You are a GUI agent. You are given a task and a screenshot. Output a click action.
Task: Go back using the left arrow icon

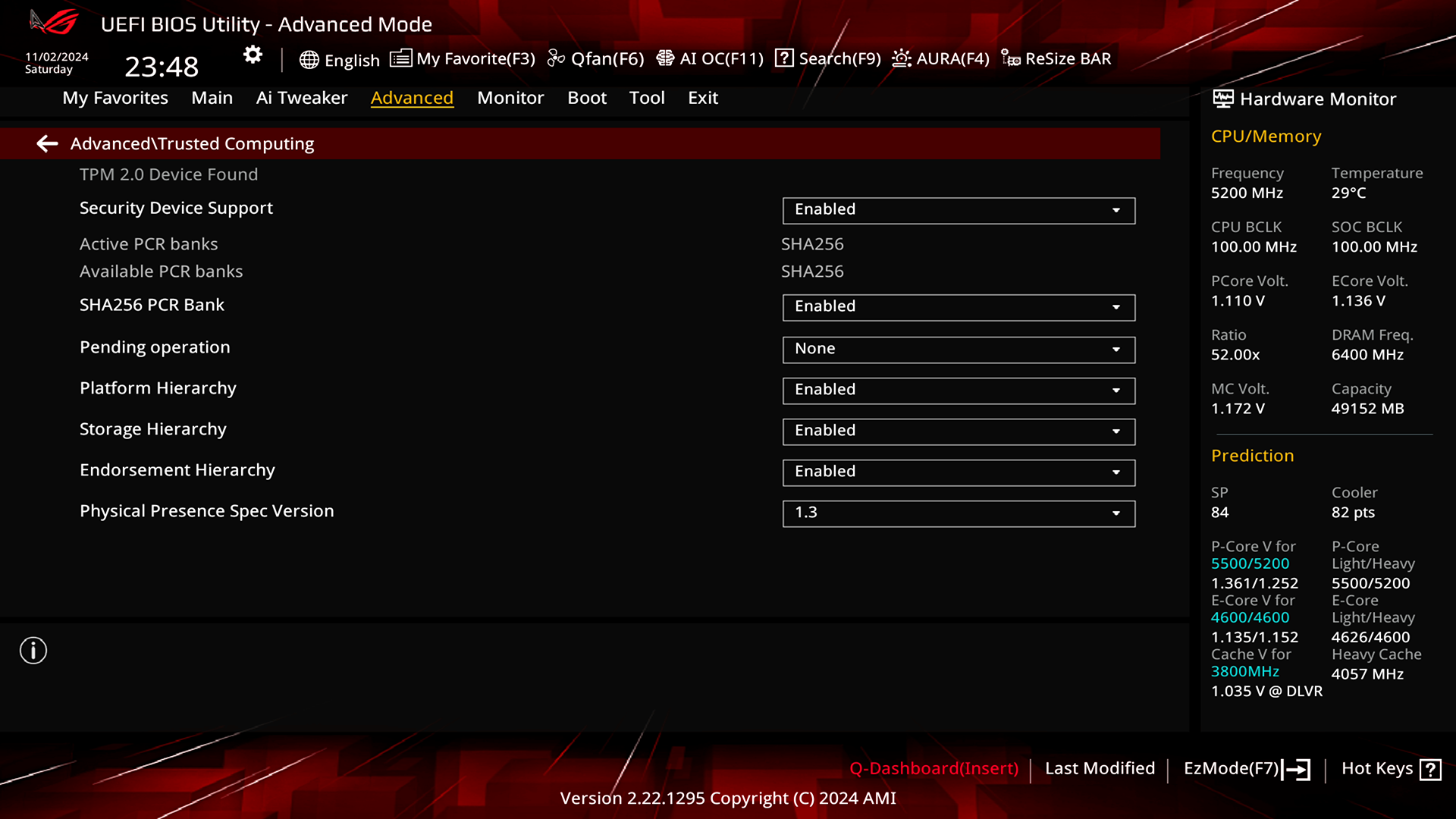(x=47, y=143)
